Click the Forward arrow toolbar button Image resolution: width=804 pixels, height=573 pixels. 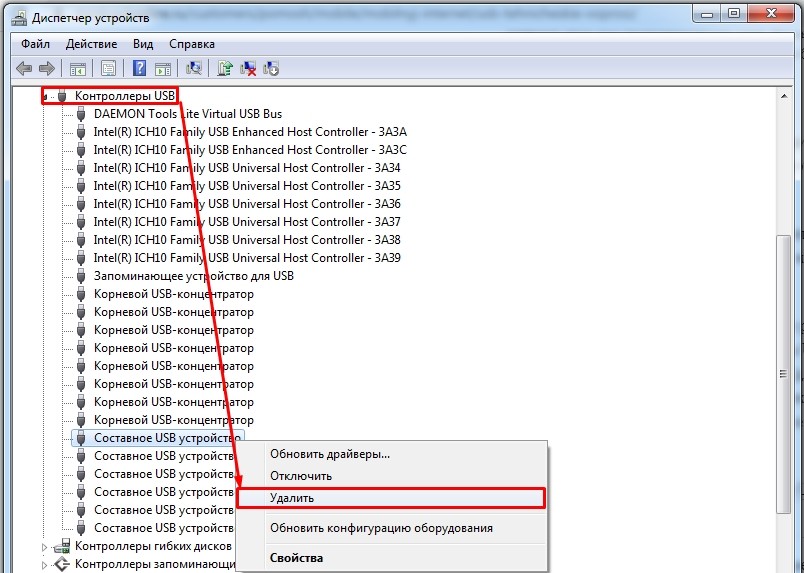(x=46, y=68)
